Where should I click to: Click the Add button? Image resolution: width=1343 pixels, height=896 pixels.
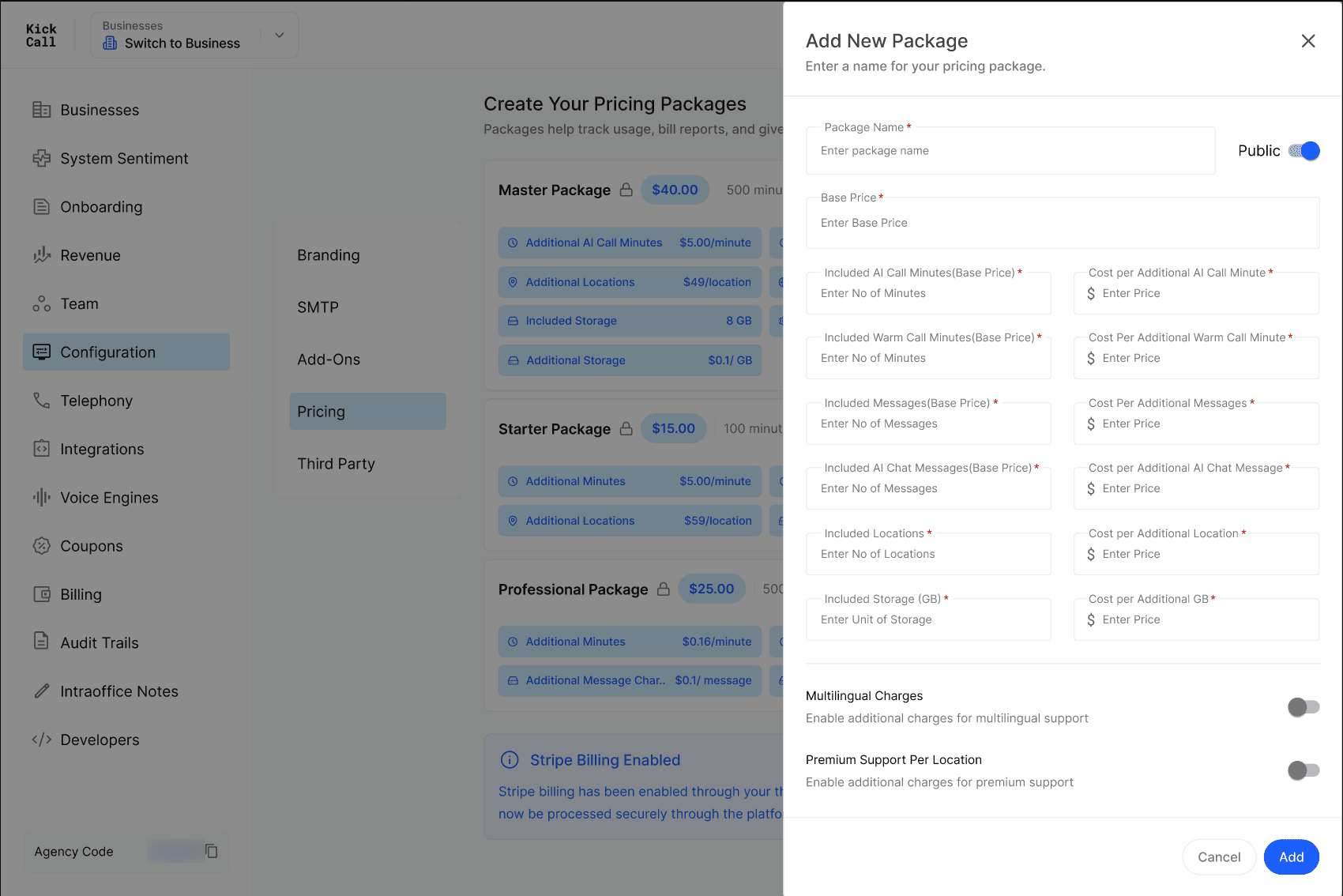click(x=1292, y=857)
